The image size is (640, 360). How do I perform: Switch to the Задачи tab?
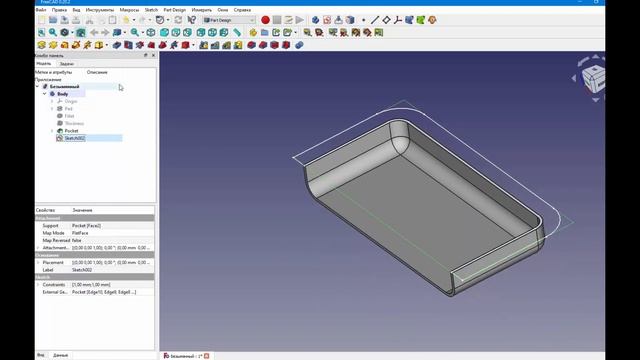[67, 64]
